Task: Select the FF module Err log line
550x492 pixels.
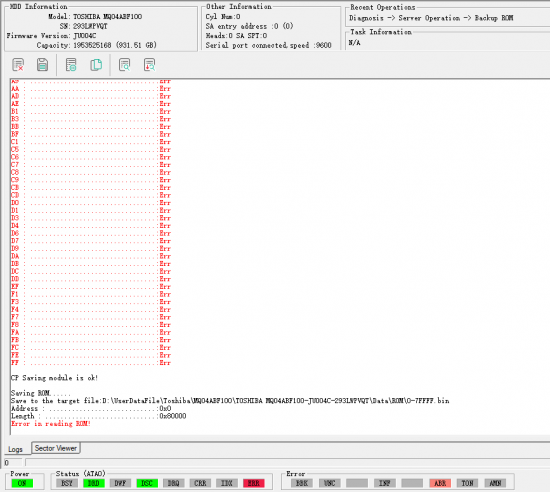Action: [91, 363]
